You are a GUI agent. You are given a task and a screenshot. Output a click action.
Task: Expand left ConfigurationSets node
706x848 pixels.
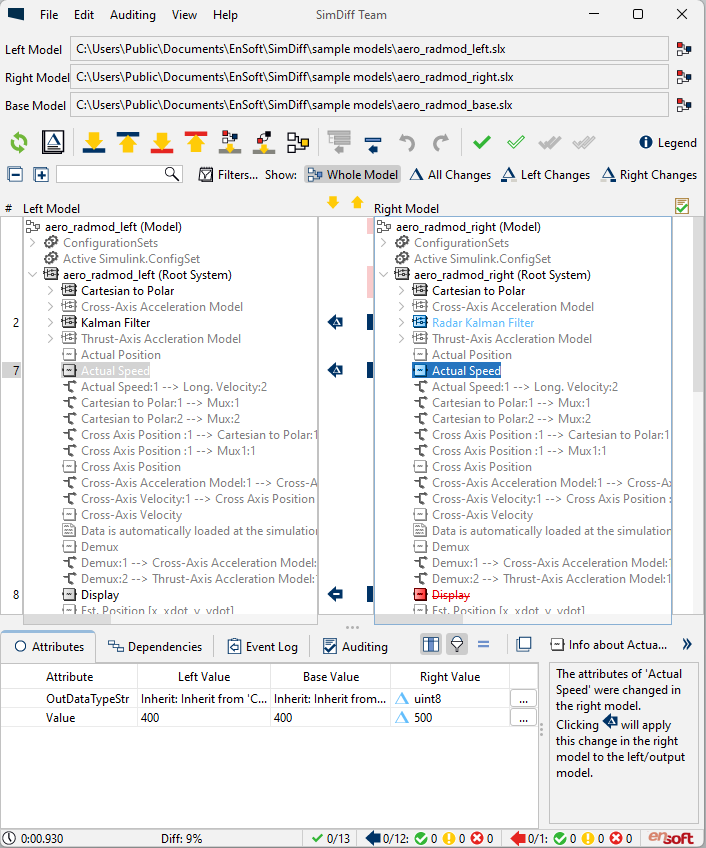point(32,243)
